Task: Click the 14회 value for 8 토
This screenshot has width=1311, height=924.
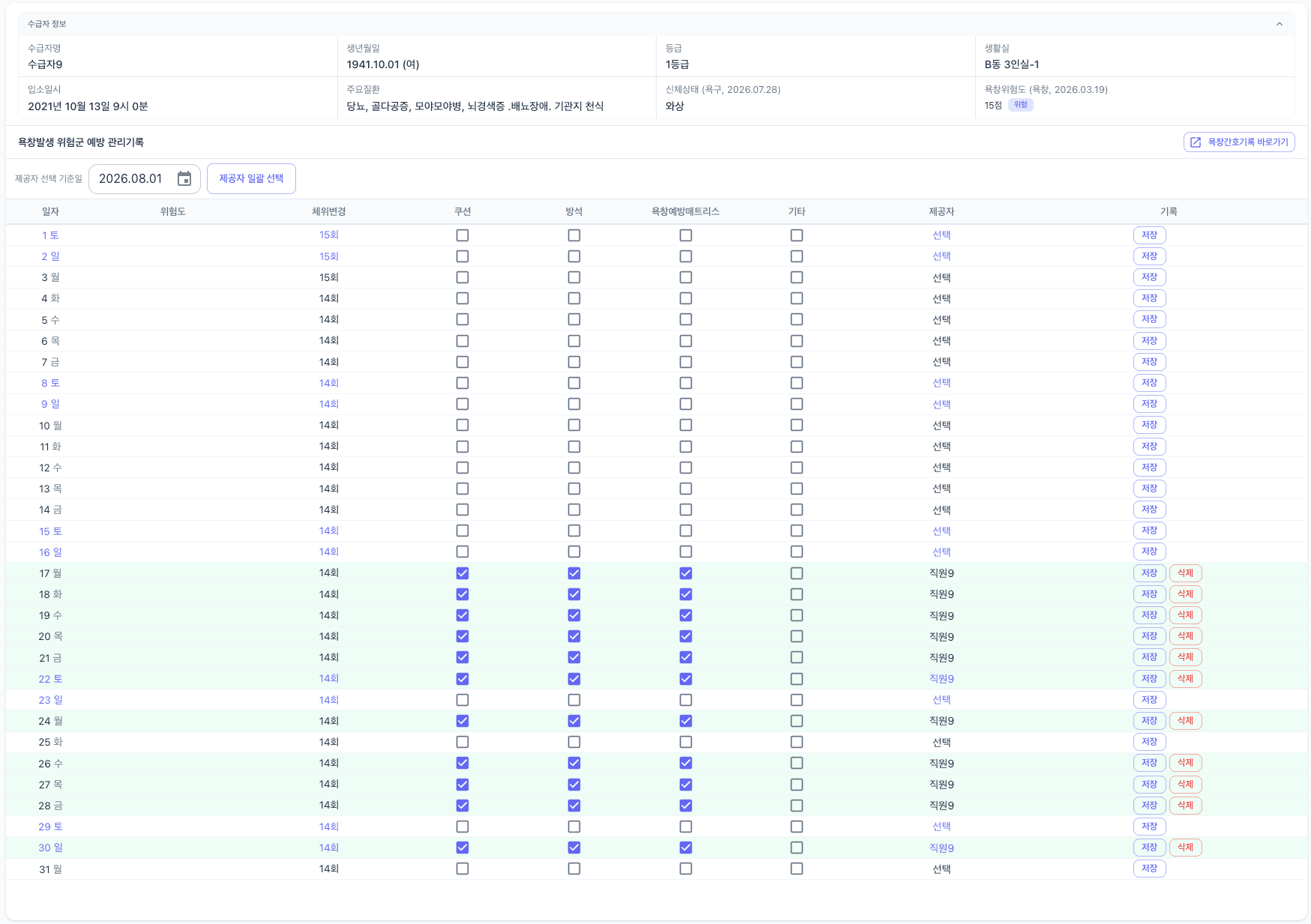Action: point(329,383)
